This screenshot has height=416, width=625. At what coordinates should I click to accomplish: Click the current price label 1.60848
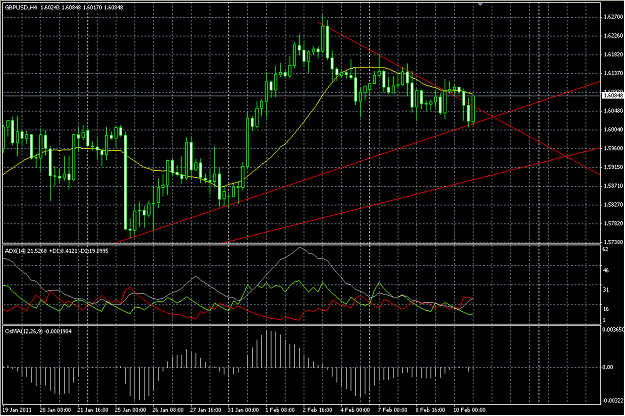612,96
